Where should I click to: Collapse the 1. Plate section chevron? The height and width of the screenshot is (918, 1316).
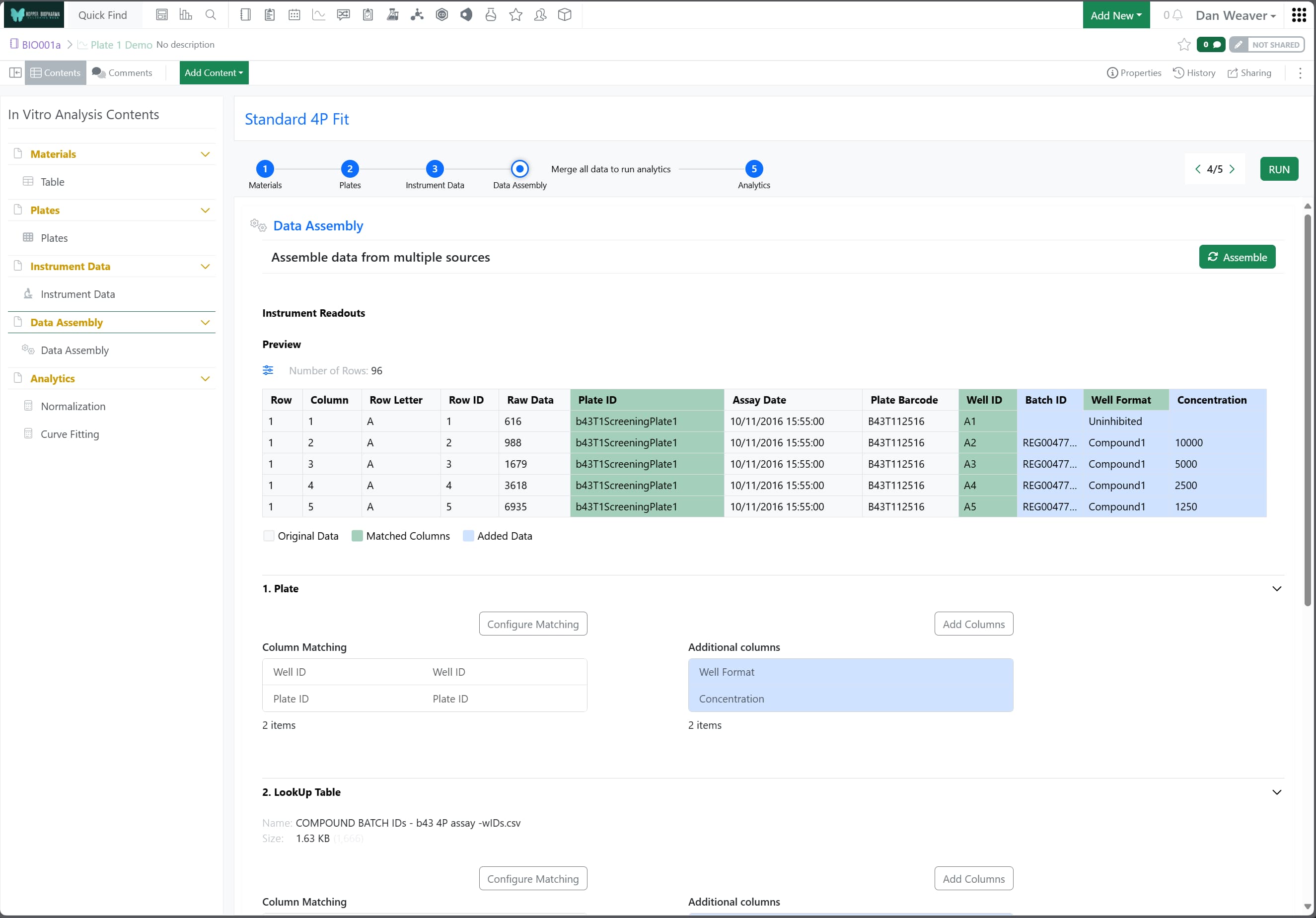(x=1276, y=588)
